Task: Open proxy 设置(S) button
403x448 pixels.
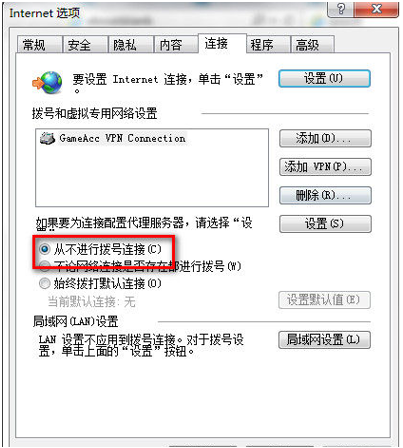Action: click(x=325, y=223)
